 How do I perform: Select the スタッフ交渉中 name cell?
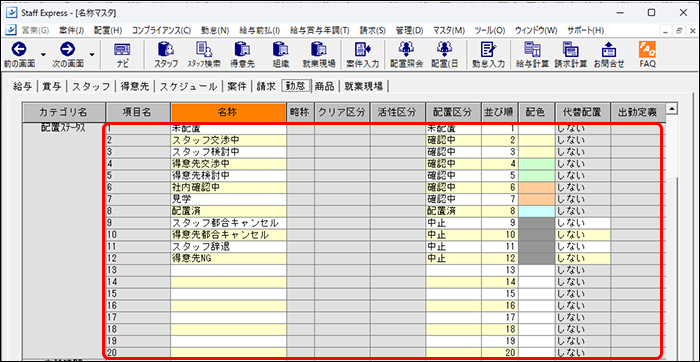(228, 140)
